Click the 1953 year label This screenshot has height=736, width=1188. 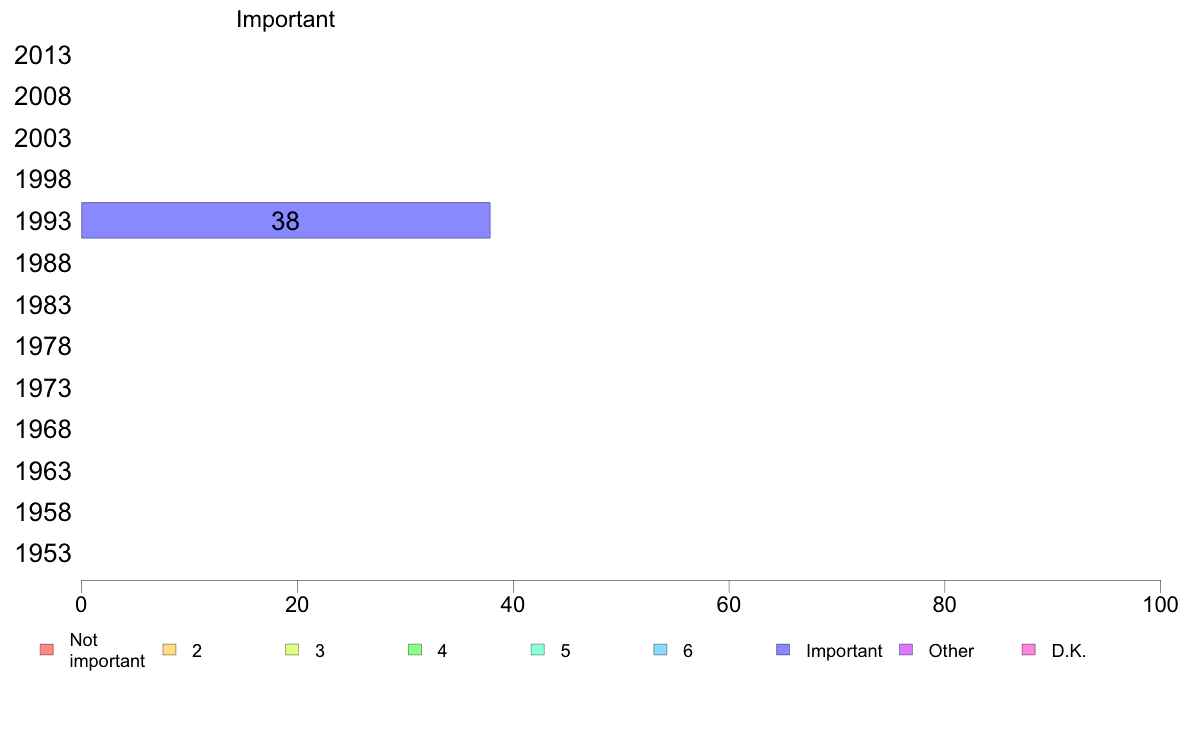pos(43,553)
